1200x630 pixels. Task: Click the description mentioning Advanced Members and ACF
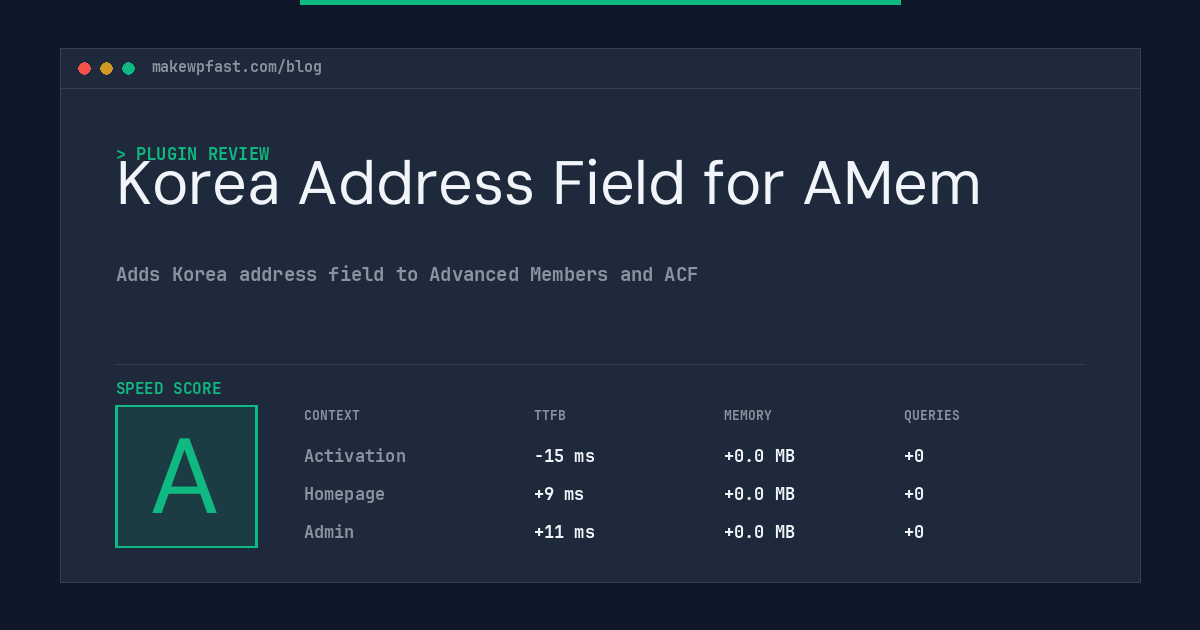click(x=407, y=274)
